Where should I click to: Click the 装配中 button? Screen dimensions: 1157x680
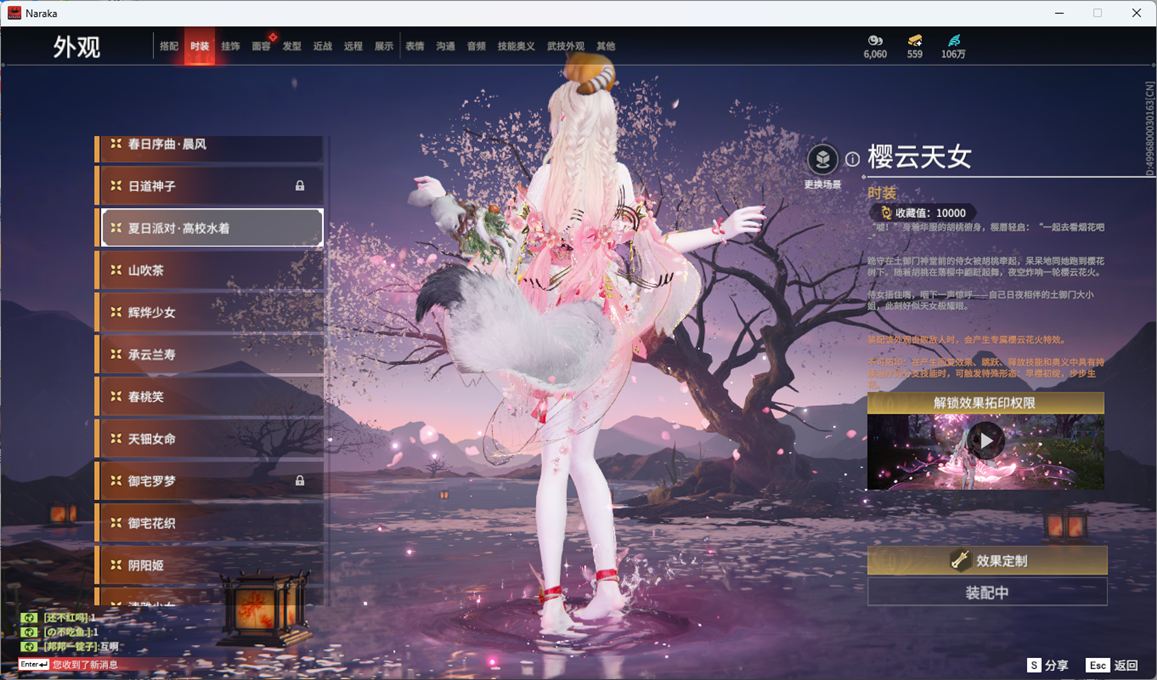(987, 592)
